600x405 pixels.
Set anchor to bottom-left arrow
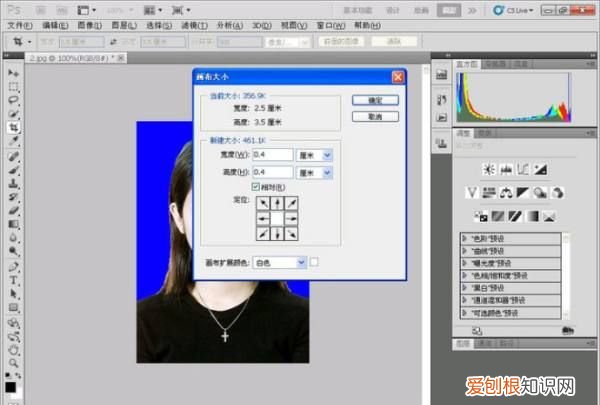[x=263, y=234]
